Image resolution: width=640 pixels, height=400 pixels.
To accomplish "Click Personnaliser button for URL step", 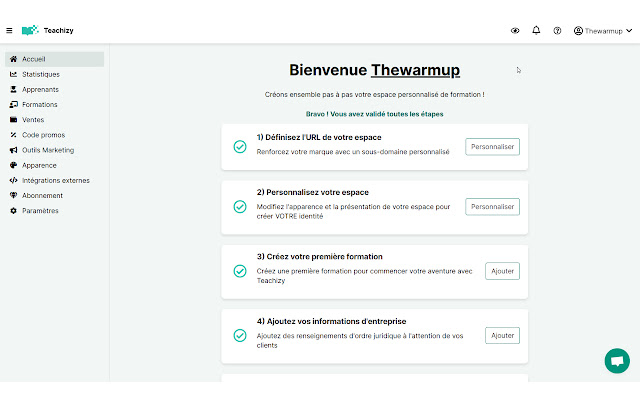I will coord(492,147).
